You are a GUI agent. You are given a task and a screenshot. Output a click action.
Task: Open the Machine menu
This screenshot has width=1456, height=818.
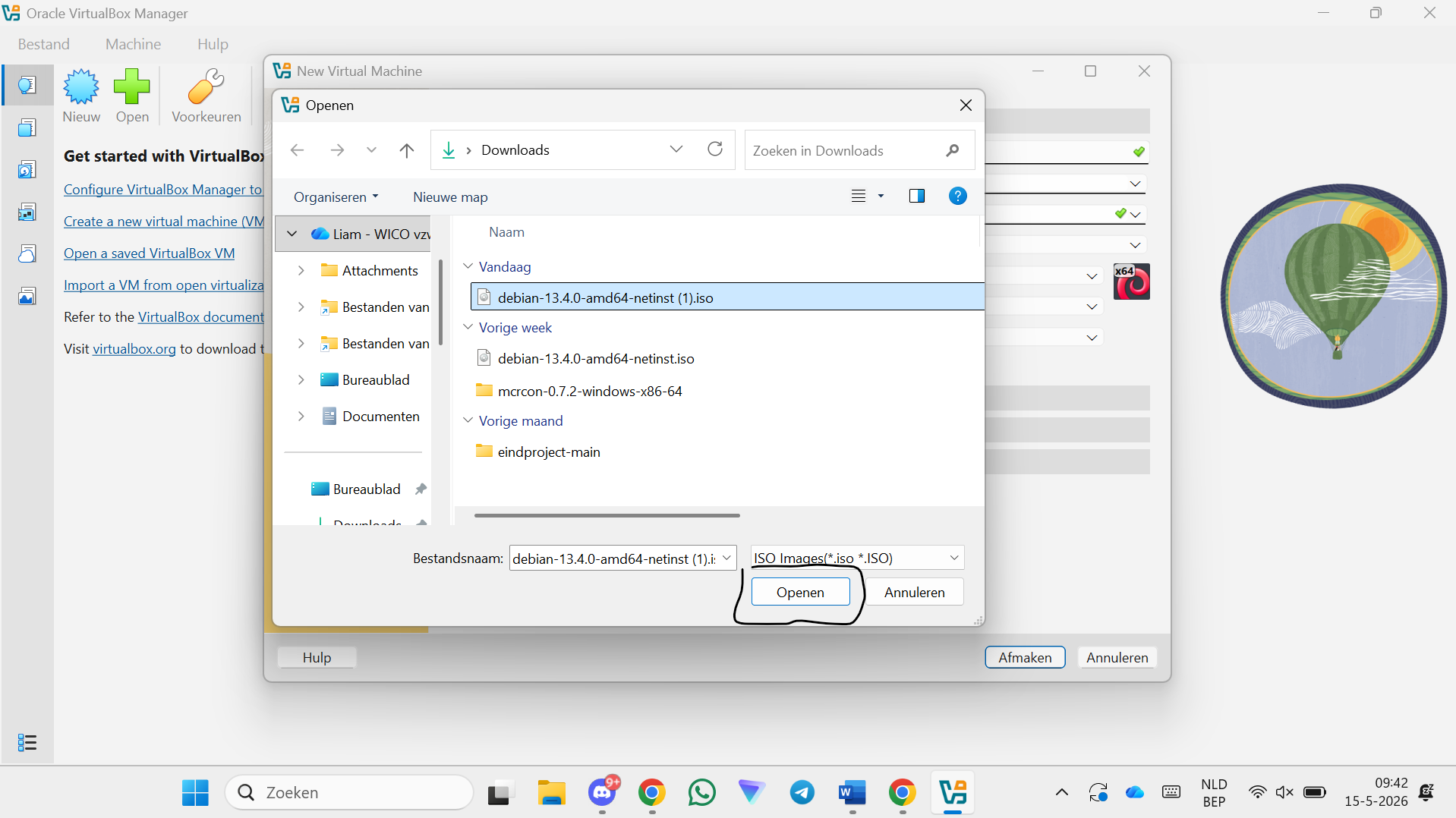coord(134,44)
